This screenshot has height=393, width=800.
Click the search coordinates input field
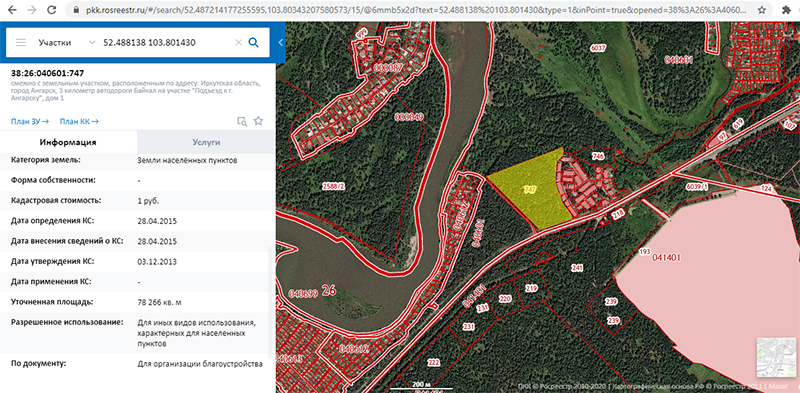point(166,43)
